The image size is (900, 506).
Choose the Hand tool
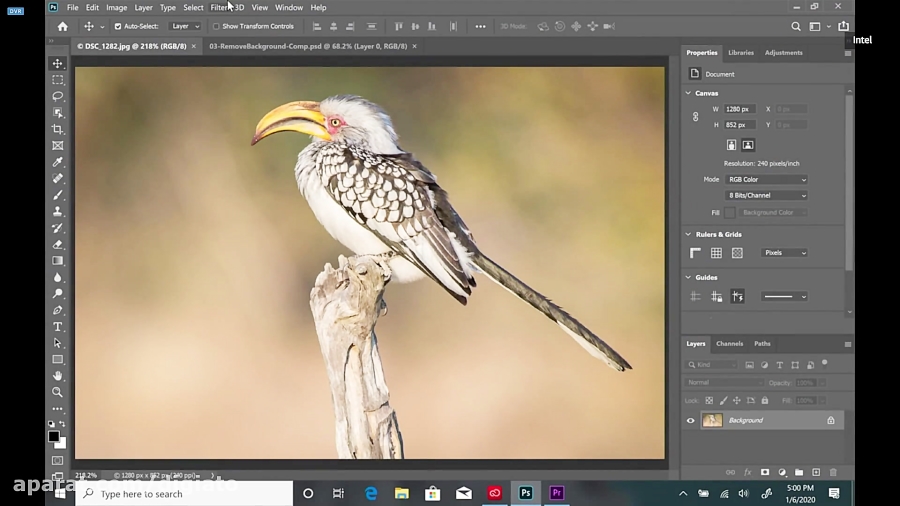(x=58, y=376)
